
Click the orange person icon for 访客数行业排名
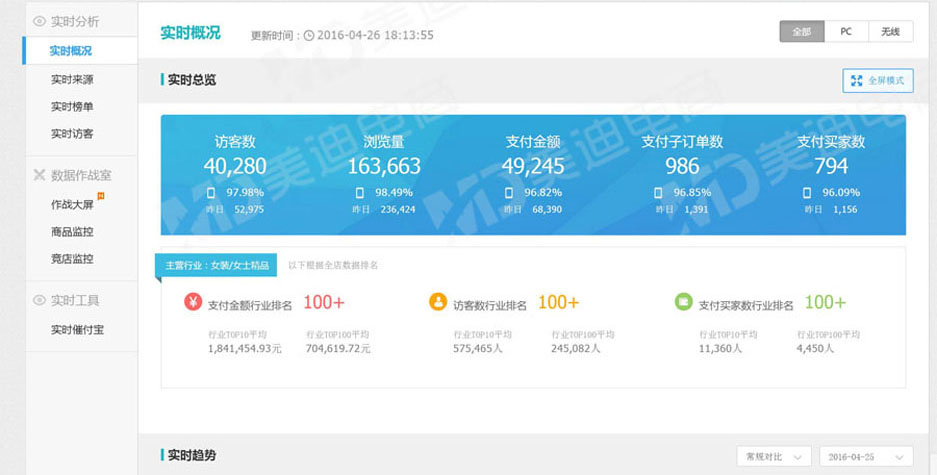pos(438,302)
